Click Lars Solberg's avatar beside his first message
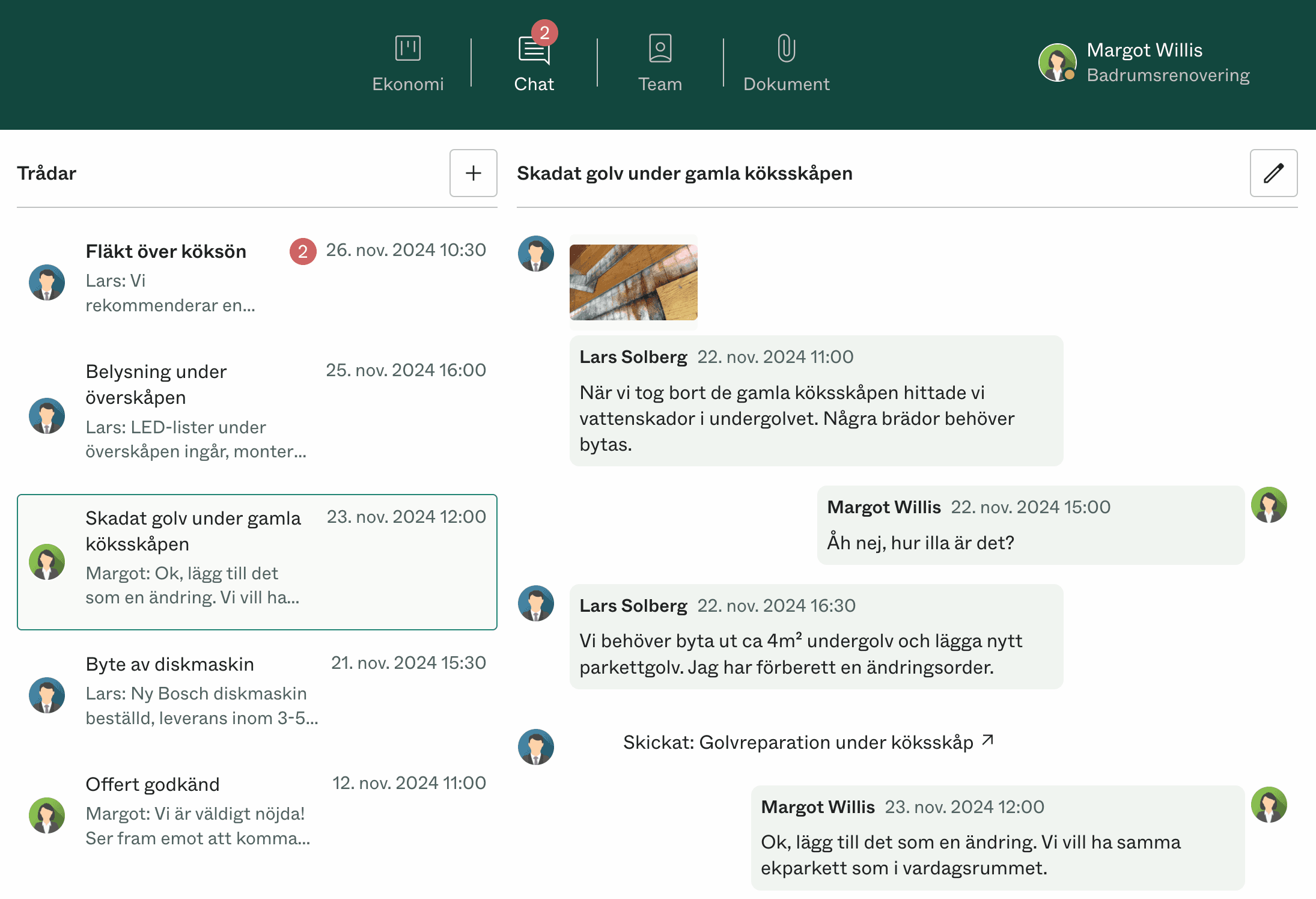The image size is (1316, 899). click(x=535, y=254)
